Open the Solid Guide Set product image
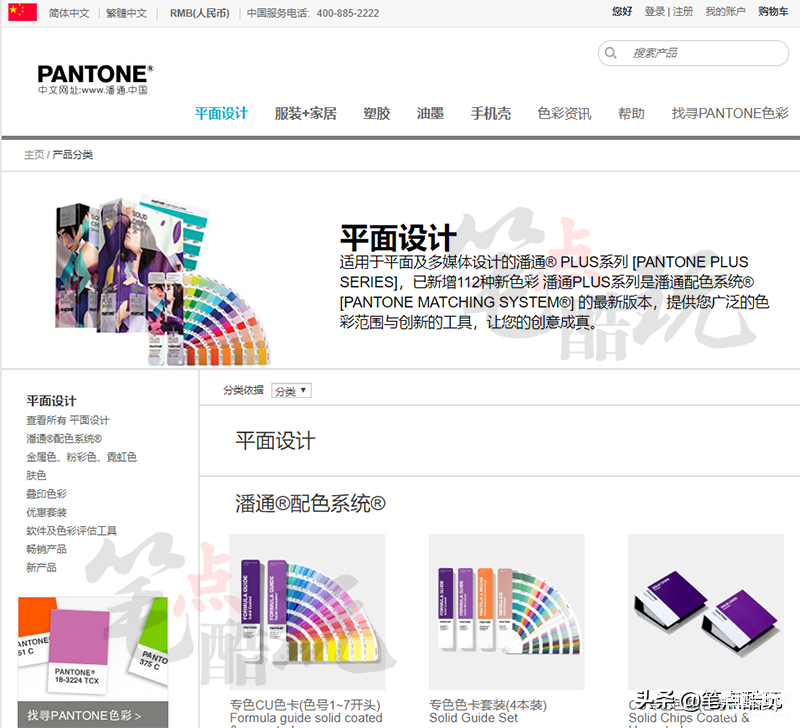The width and height of the screenshot is (800, 728). [507, 612]
